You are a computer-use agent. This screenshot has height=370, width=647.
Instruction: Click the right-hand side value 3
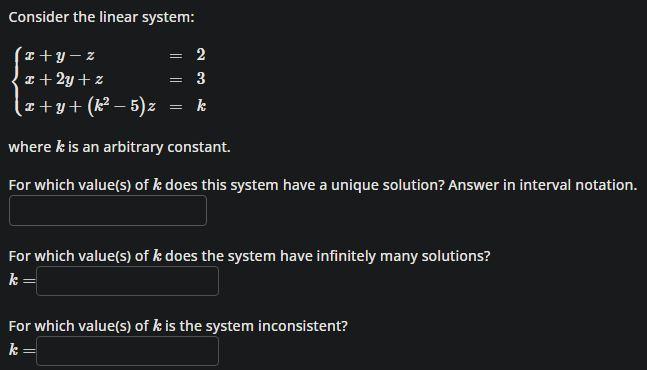coord(201,78)
